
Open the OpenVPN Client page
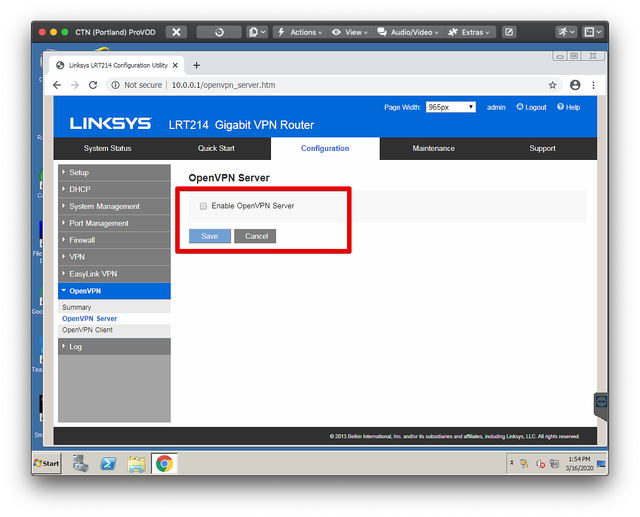coord(87,330)
